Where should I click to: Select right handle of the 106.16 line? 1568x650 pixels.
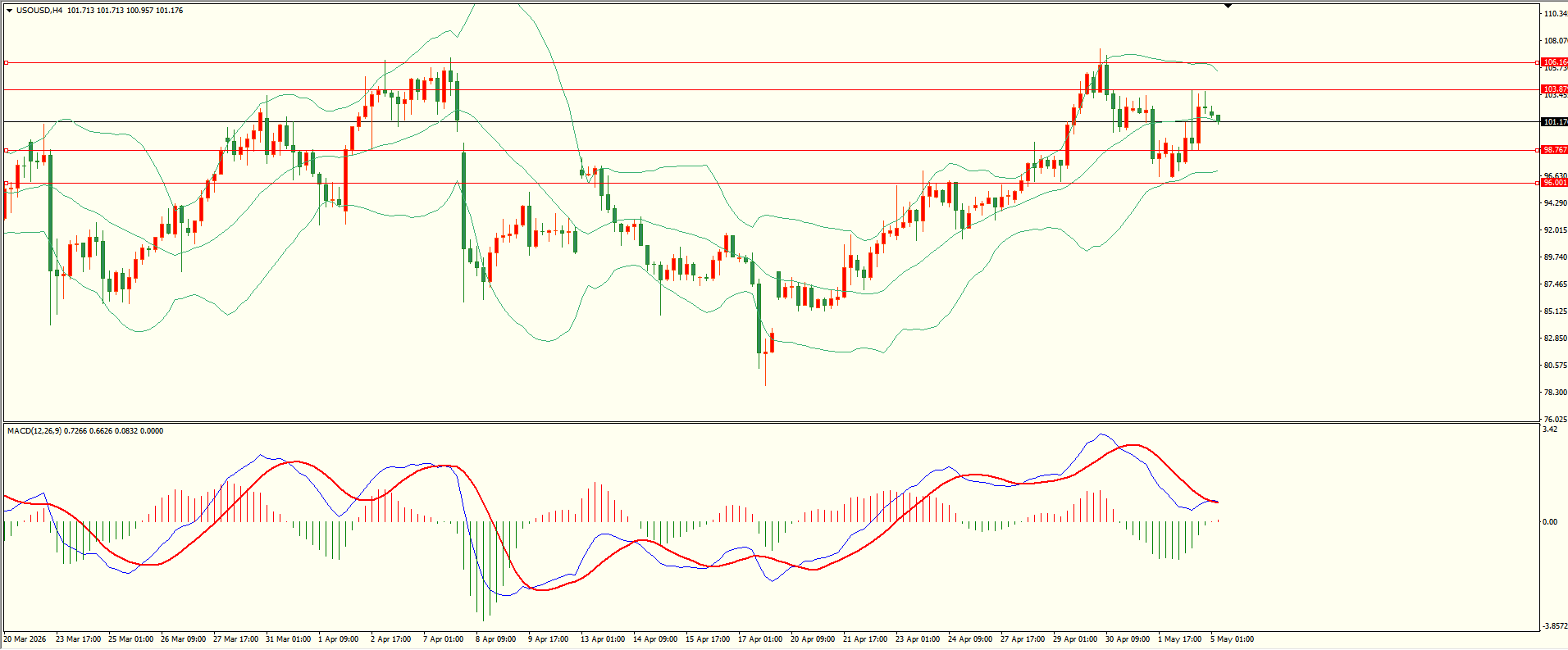pos(1536,62)
